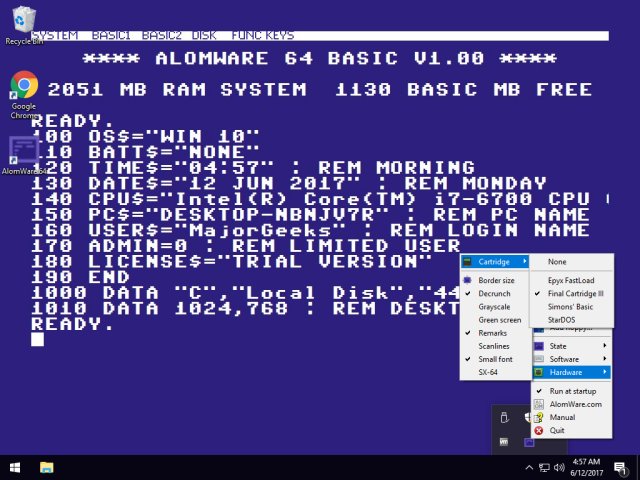Open the FUNC KEYS menu
This screenshot has width=640, height=480.
[263, 36]
